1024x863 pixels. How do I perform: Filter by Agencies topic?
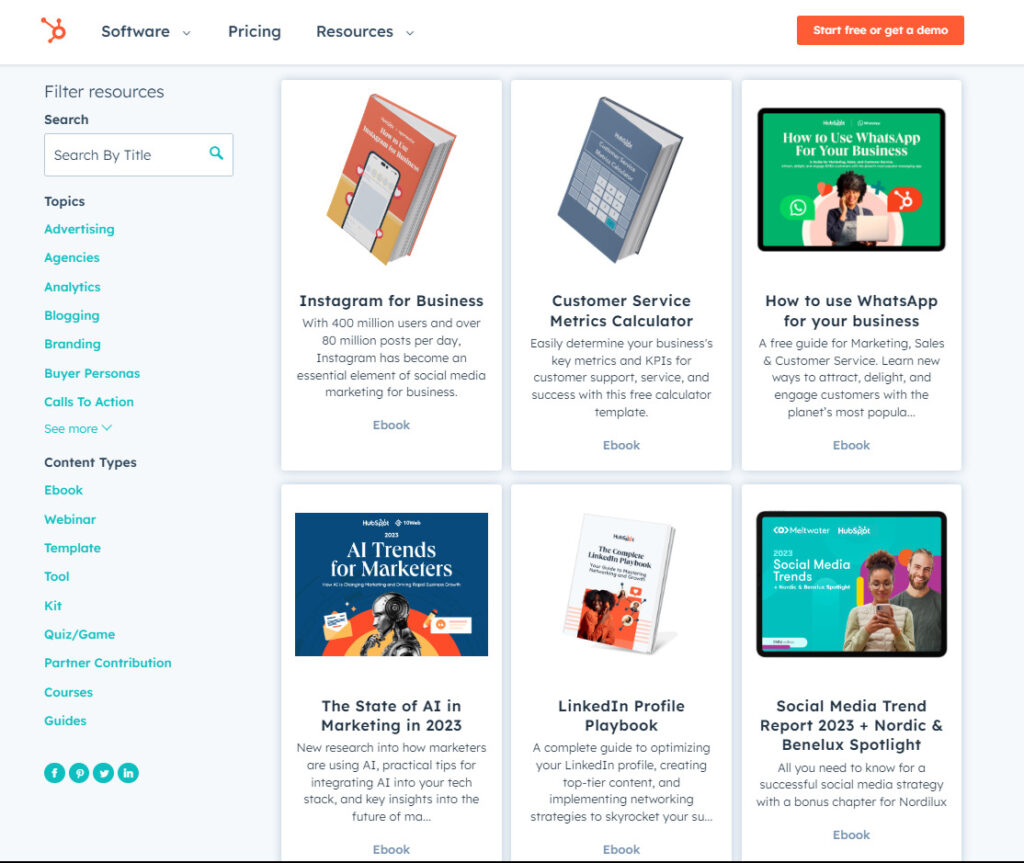pyautogui.click(x=72, y=258)
